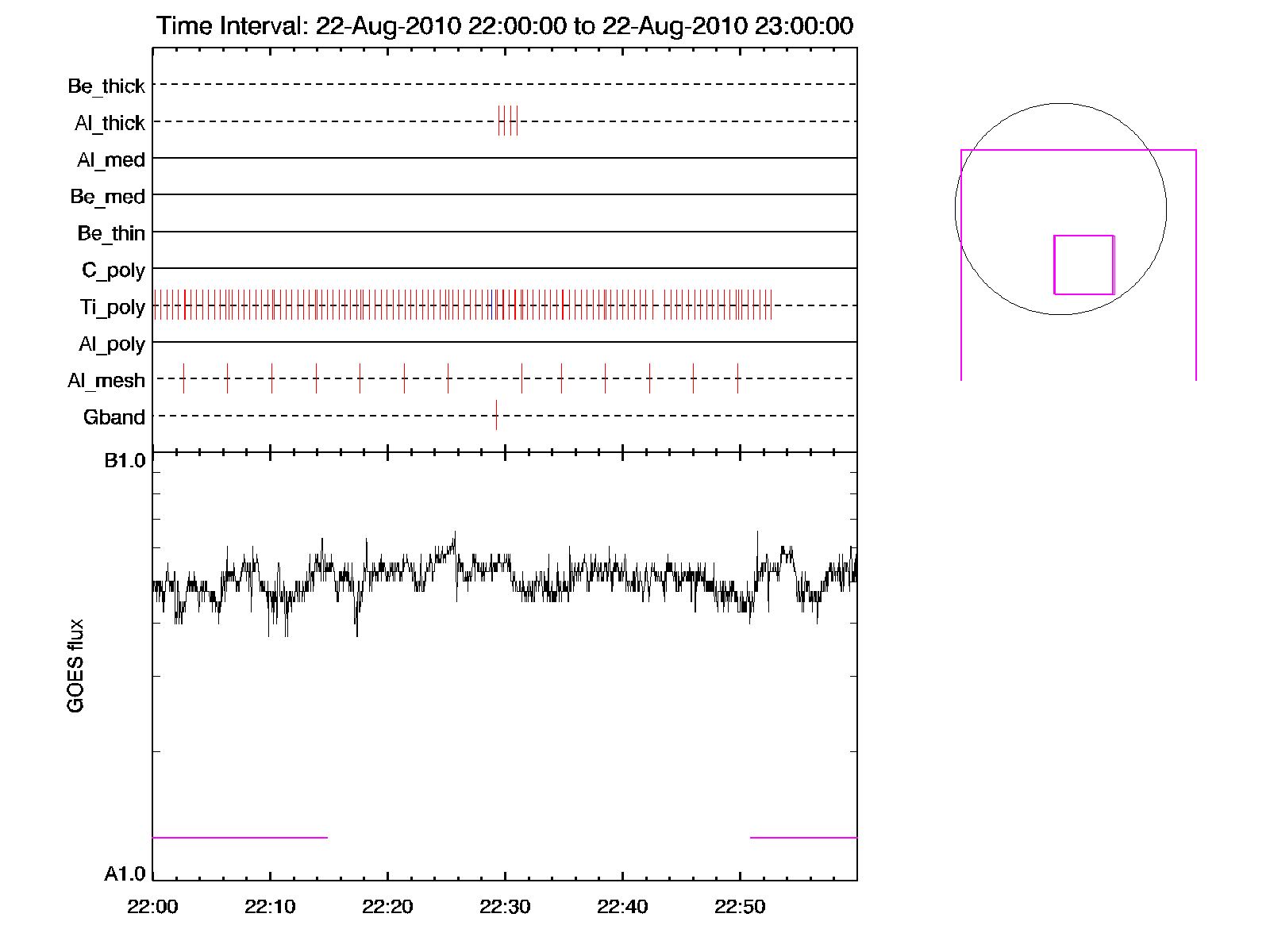
Task: Click the 22:30 time axis label
Action: click(x=505, y=907)
